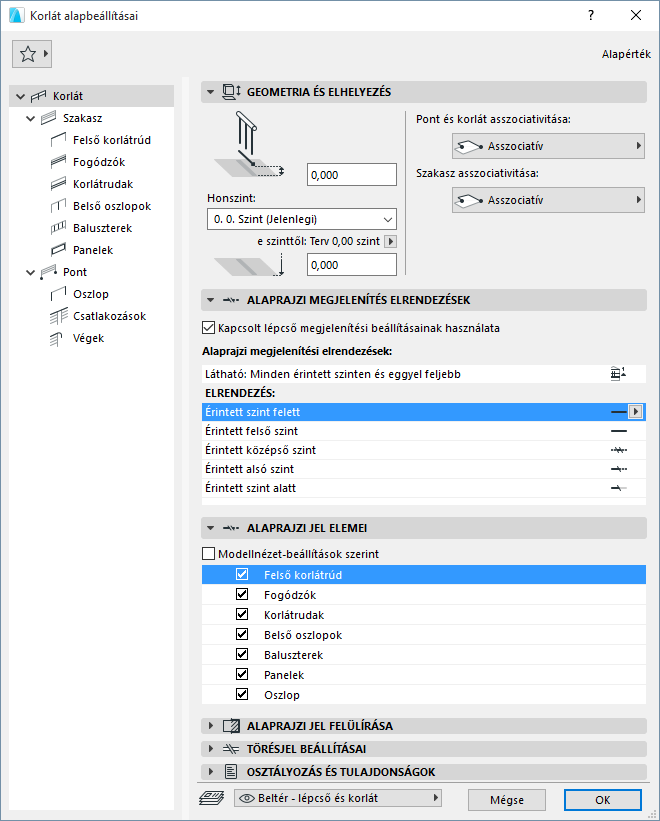Open the Honszint story dropdown
Image resolution: width=660 pixels, height=821 pixels.
click(x=301, y=219)
